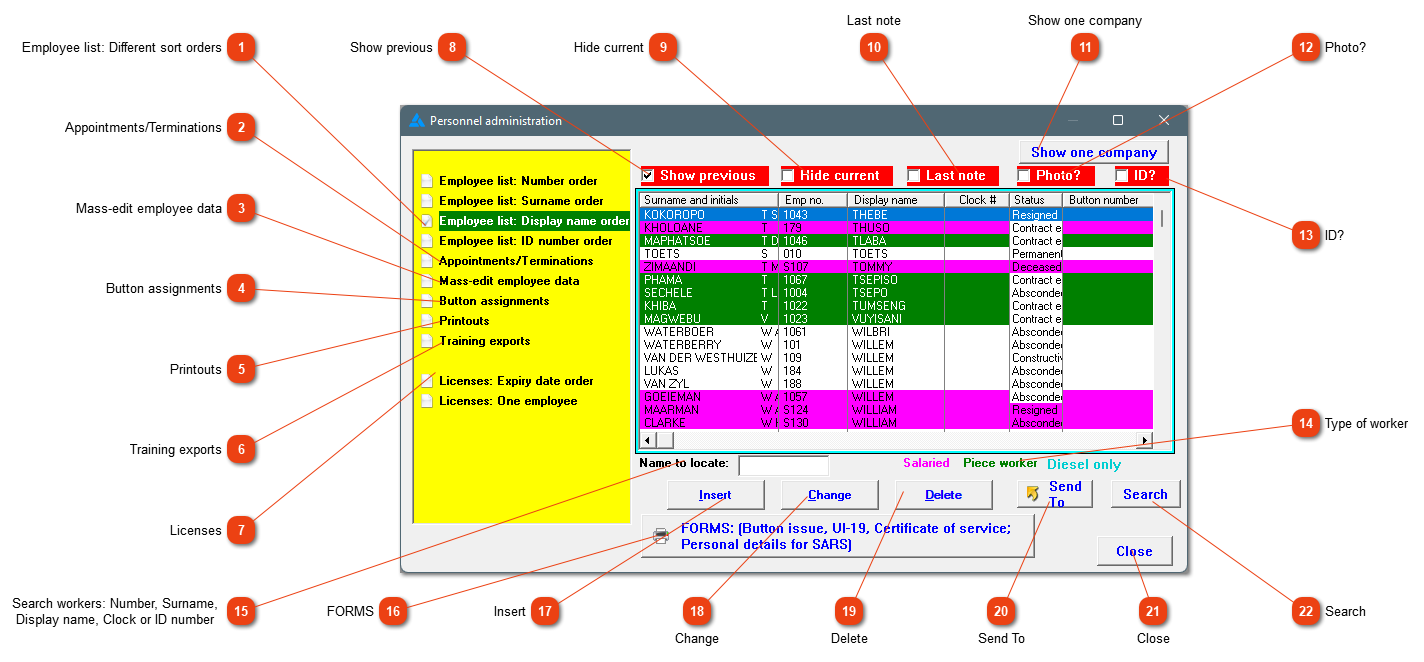Click the Insert button
Viewport: 1424px width, 662px height.
coord(715,495)
